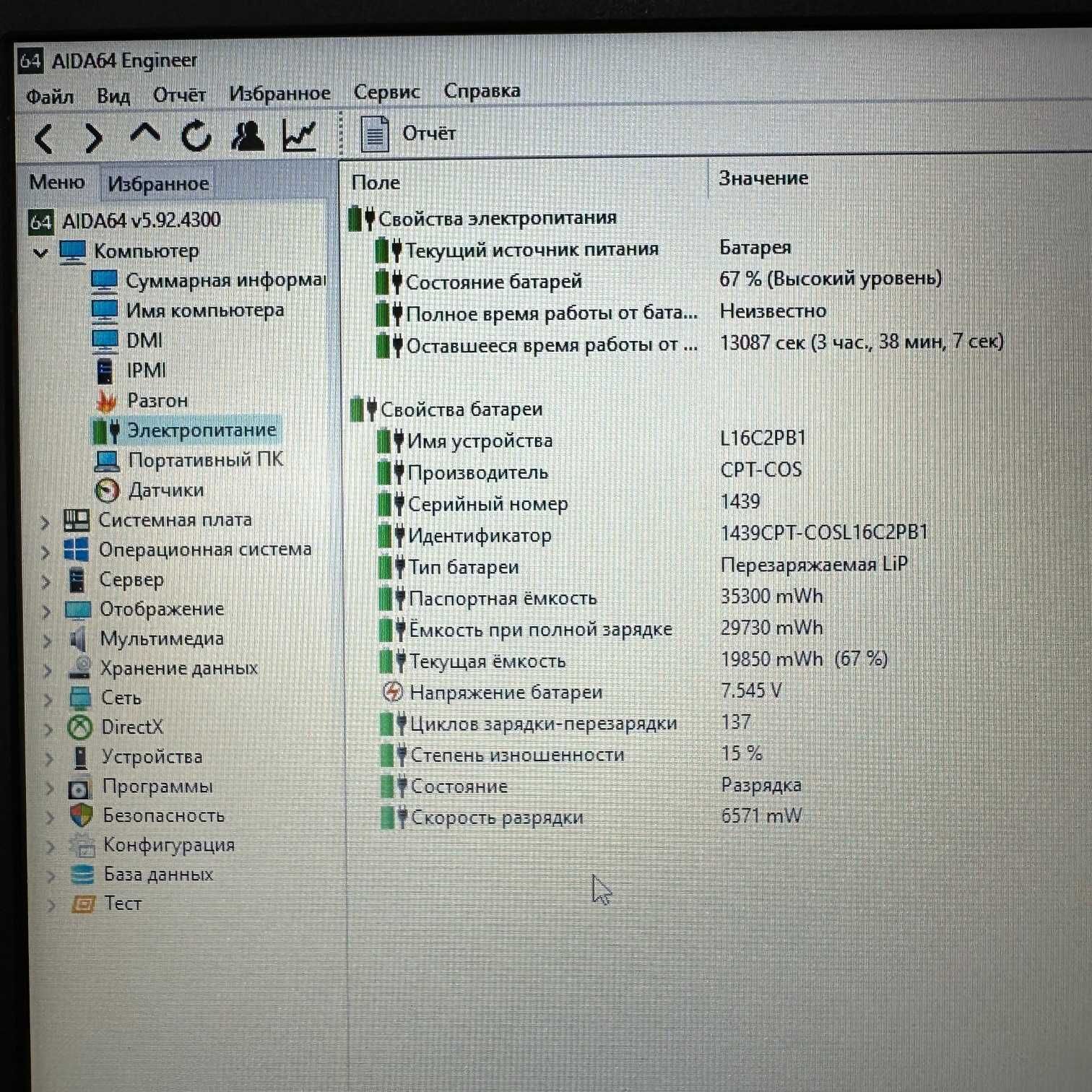The width and height of the screenshot is (1092, 1092).
Task: Click the Поле column header
Action: tap(376, 183)
